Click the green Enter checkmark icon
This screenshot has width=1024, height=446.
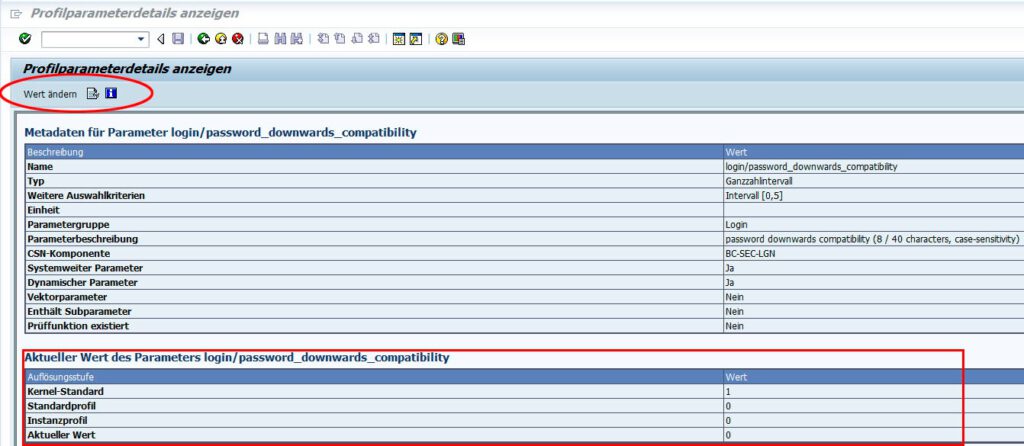(25, 39)
